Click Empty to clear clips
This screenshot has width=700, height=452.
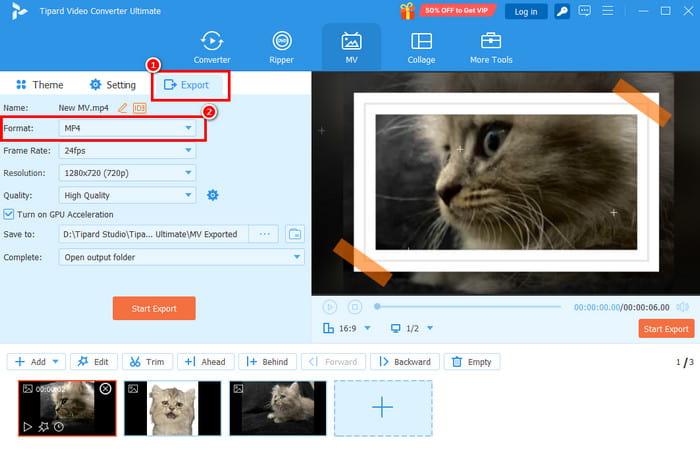coord(472,362)
